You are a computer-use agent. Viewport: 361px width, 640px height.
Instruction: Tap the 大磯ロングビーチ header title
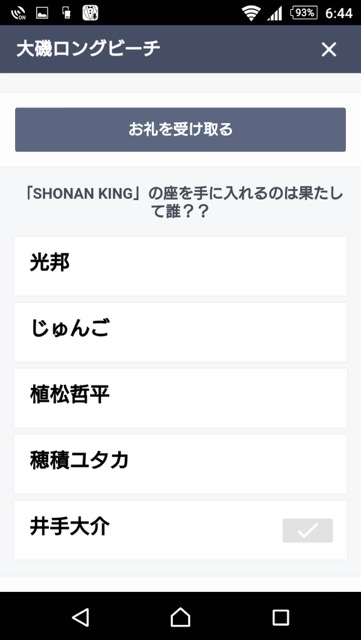click(x=88, y=49)
